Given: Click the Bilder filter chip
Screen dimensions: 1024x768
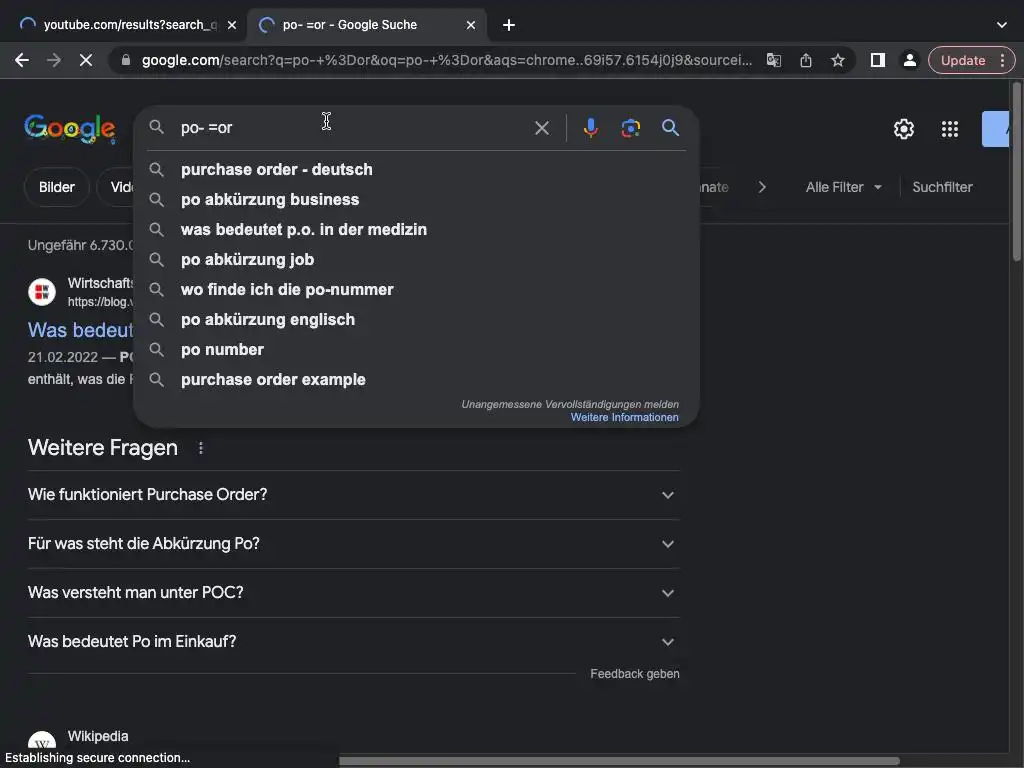Looking at the screenshot, I should pyautogui.click(x=57, y=187).
